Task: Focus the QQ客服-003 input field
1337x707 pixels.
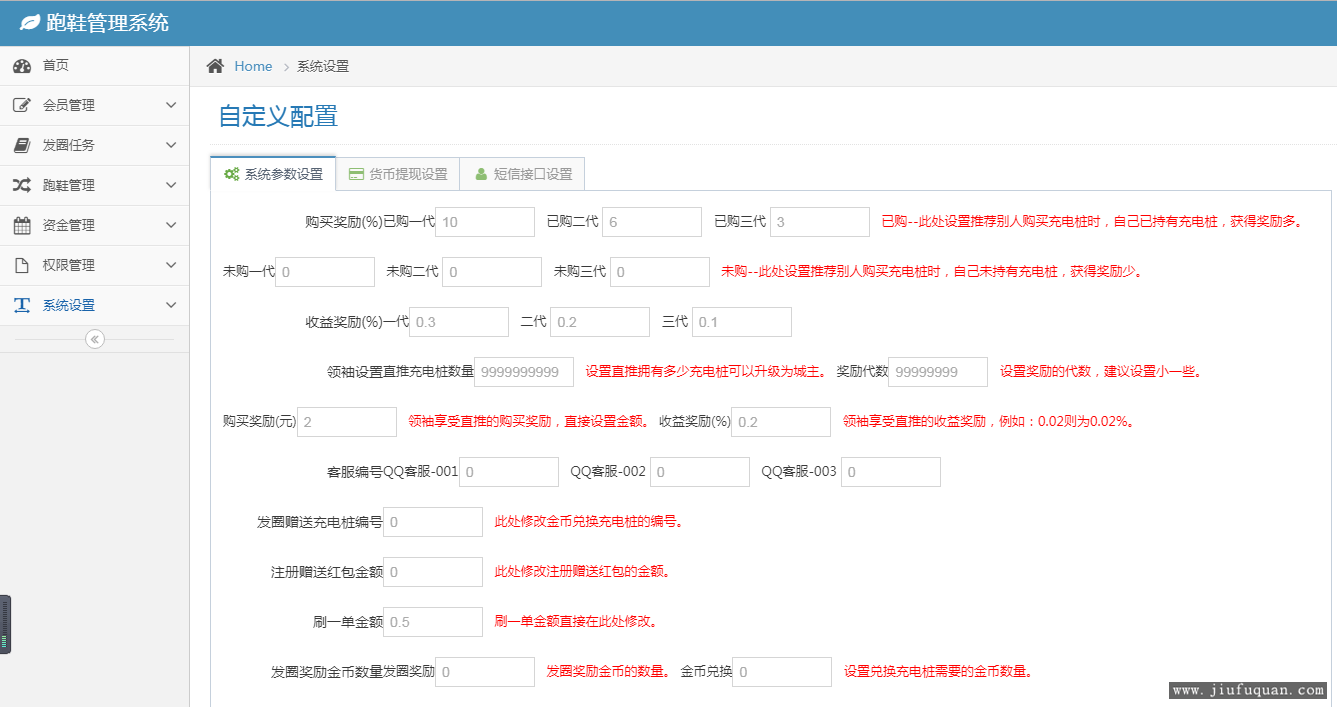Action: click(891, 472)
